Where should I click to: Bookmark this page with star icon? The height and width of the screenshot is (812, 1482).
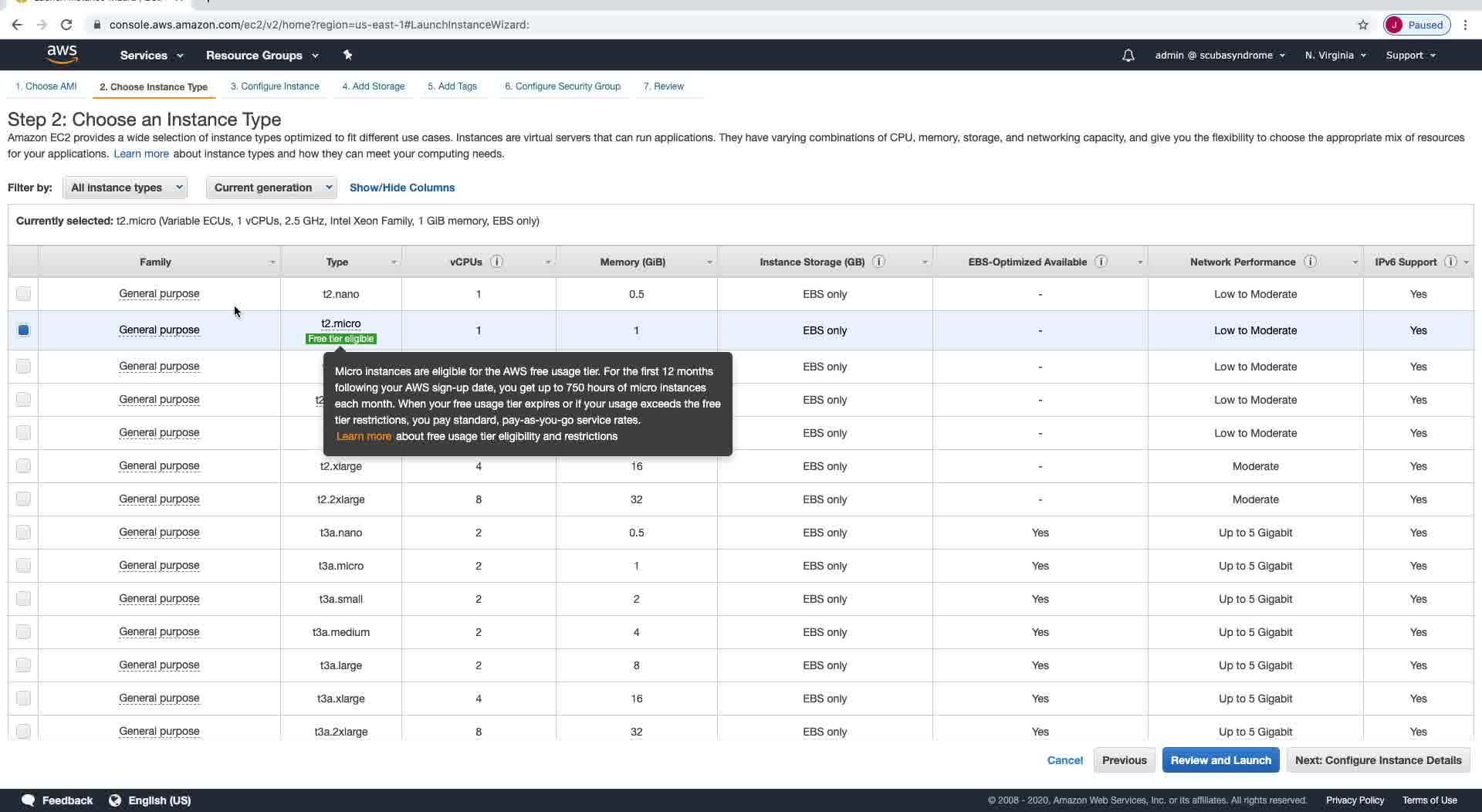(x=1363, y=25)
